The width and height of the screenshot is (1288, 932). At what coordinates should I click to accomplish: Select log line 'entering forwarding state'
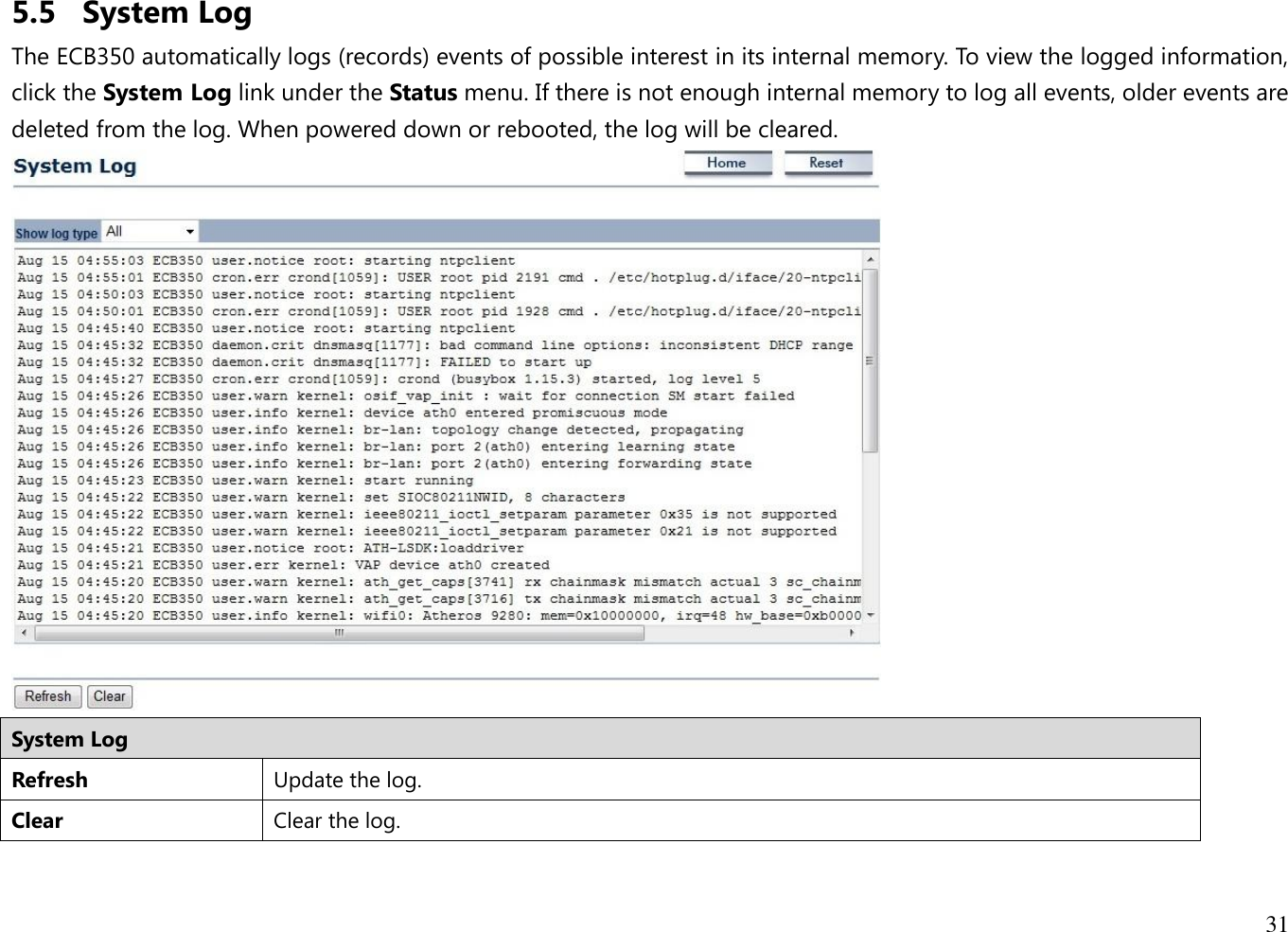pos(384,465)
